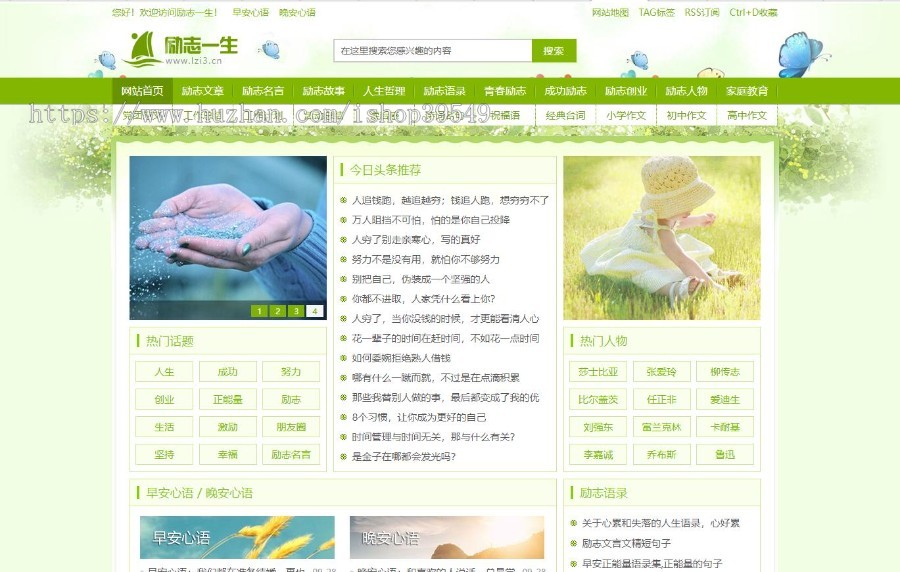This screenshot has width=900, height=572.
Task: Open the 青春励志 nav item
Action: (505, 91)
